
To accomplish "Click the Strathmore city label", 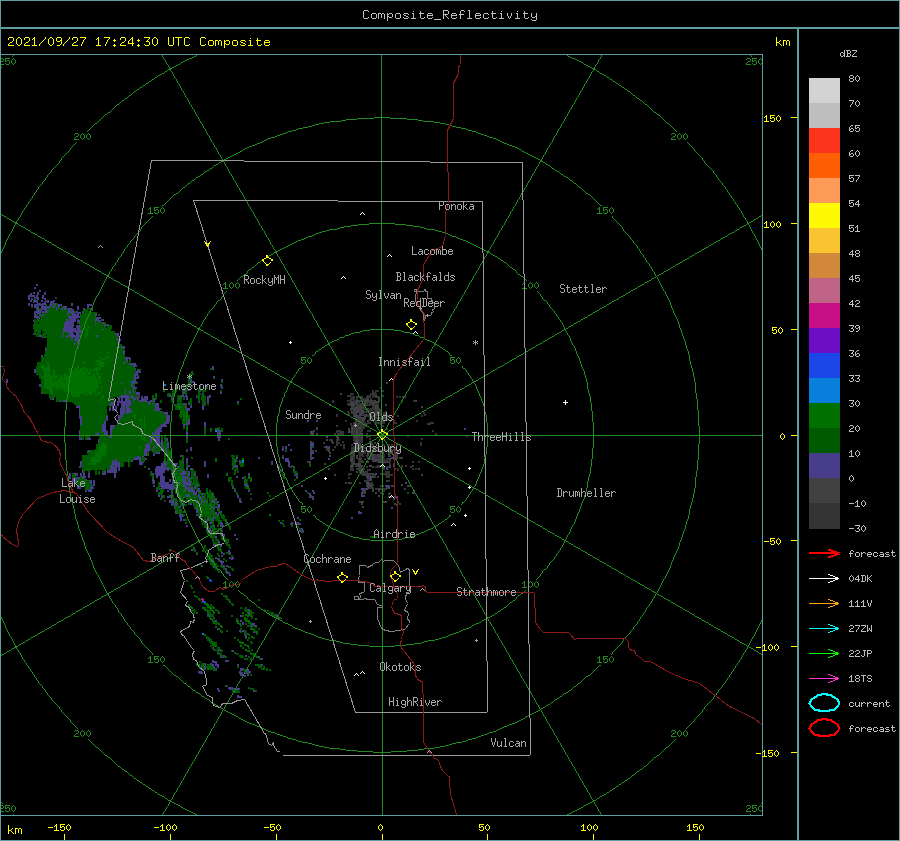I will click(486, 592).
